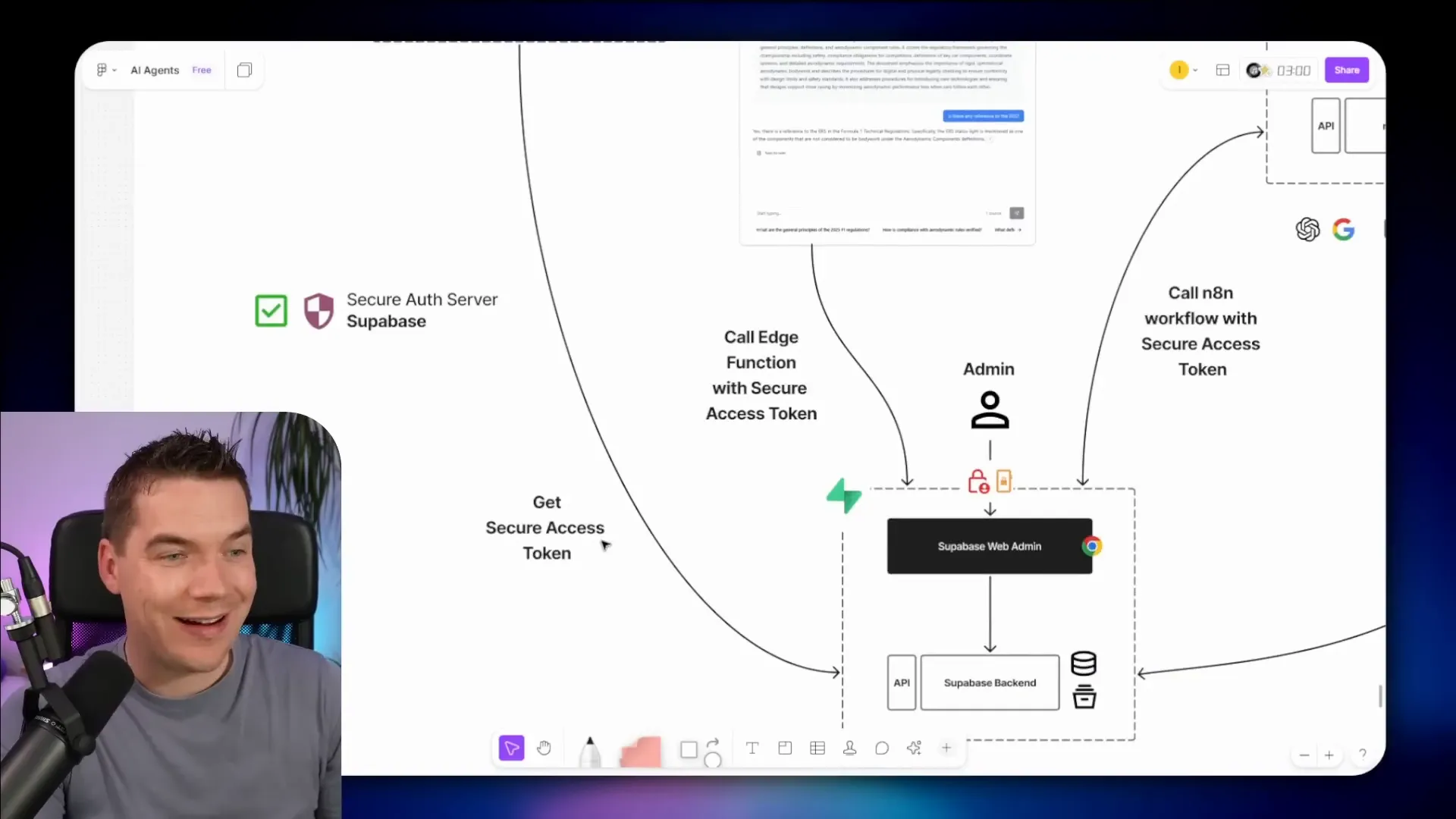Add a Section with the section tool
This screenshot has height=819, width=1456.
click(x=785, y=748)
